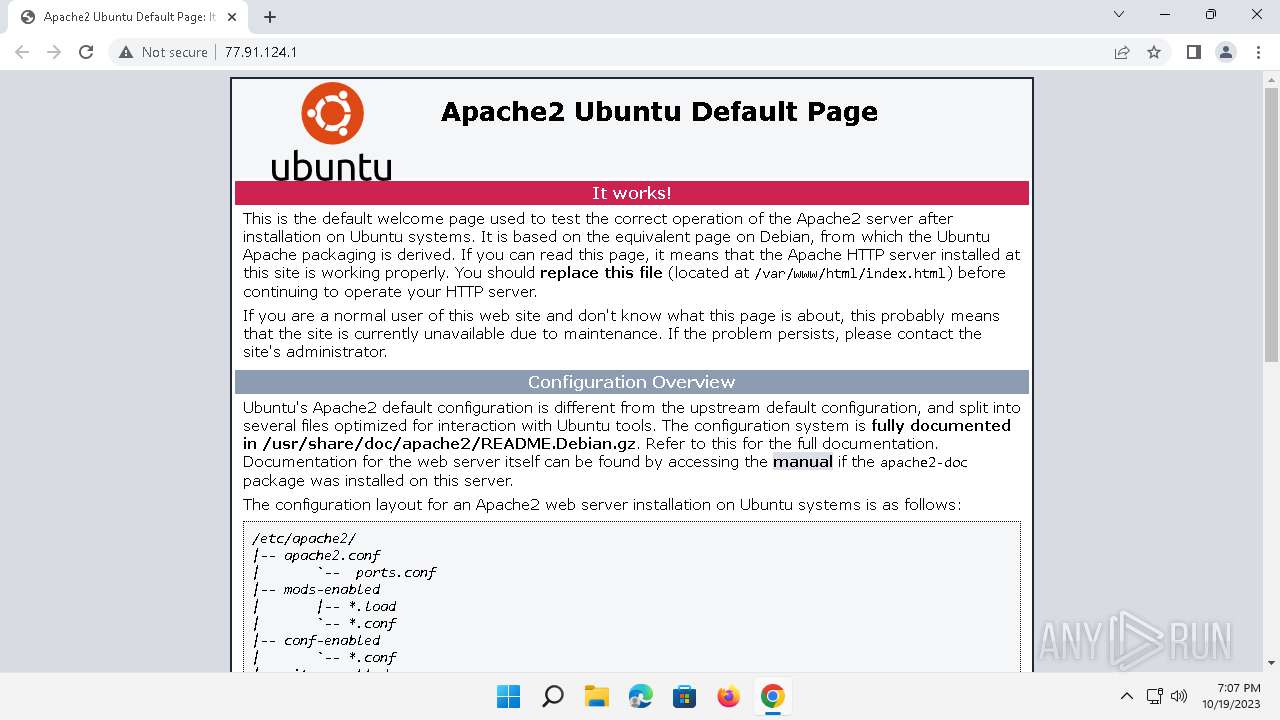1280x720 pixels.
Task: Open the manual link
Action: pyautogui.click(x=802, y=462)
